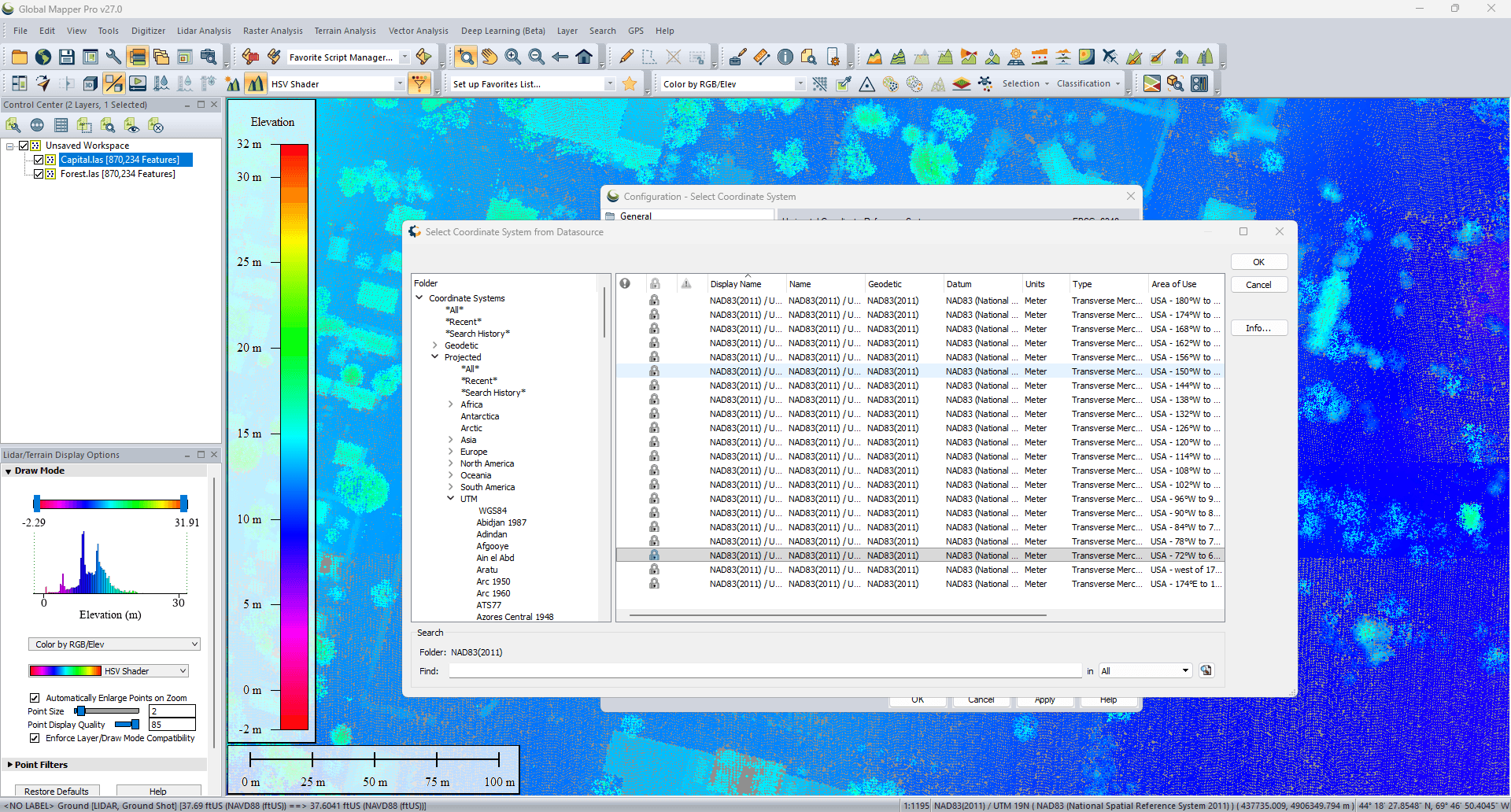Click the Home full view icon

point(584,57)
